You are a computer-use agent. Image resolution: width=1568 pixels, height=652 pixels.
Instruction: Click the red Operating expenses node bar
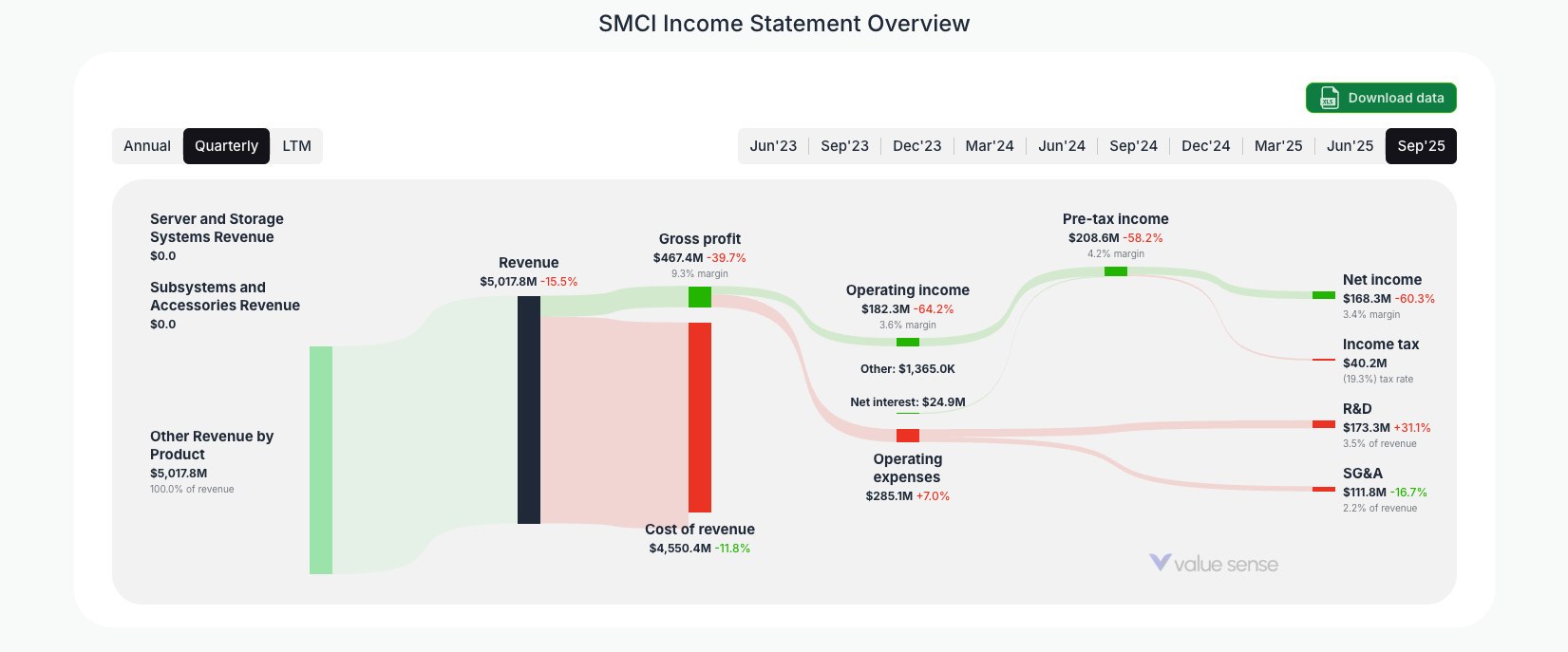(x=907, y=435)
